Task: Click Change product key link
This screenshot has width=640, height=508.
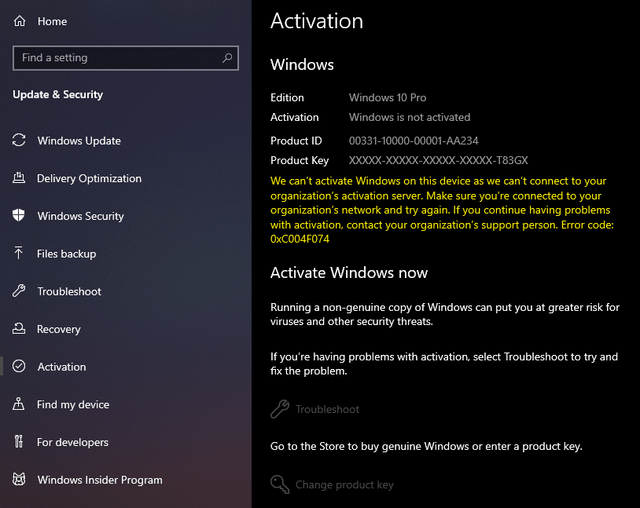Action: click(344, 485)
